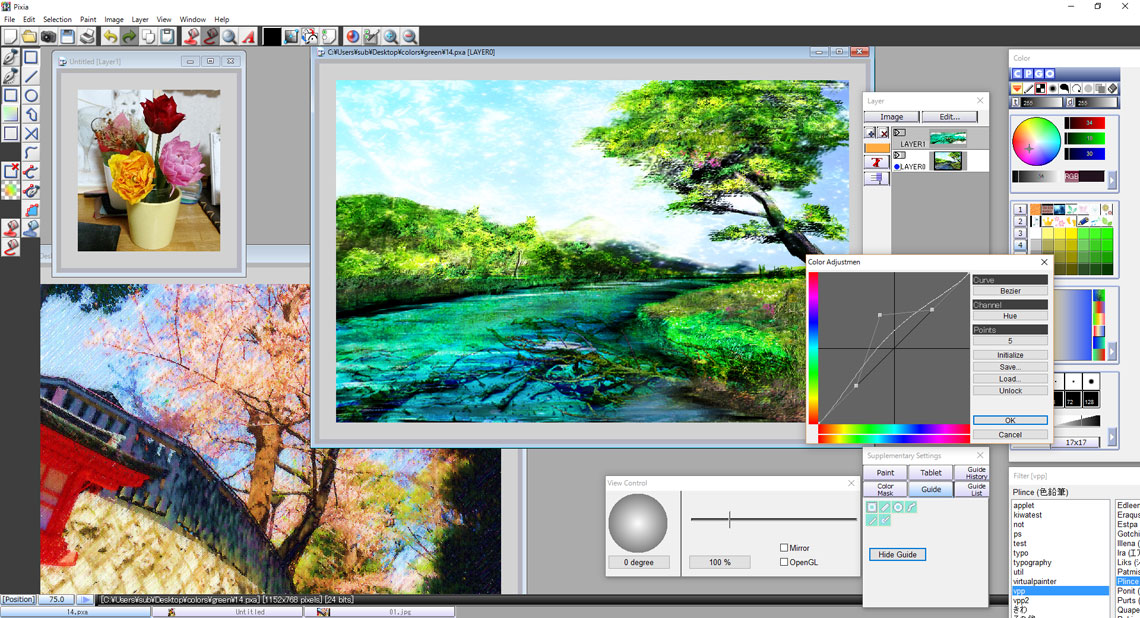
Task: Select the circle shape tool
Action: [x=31, y=96]
